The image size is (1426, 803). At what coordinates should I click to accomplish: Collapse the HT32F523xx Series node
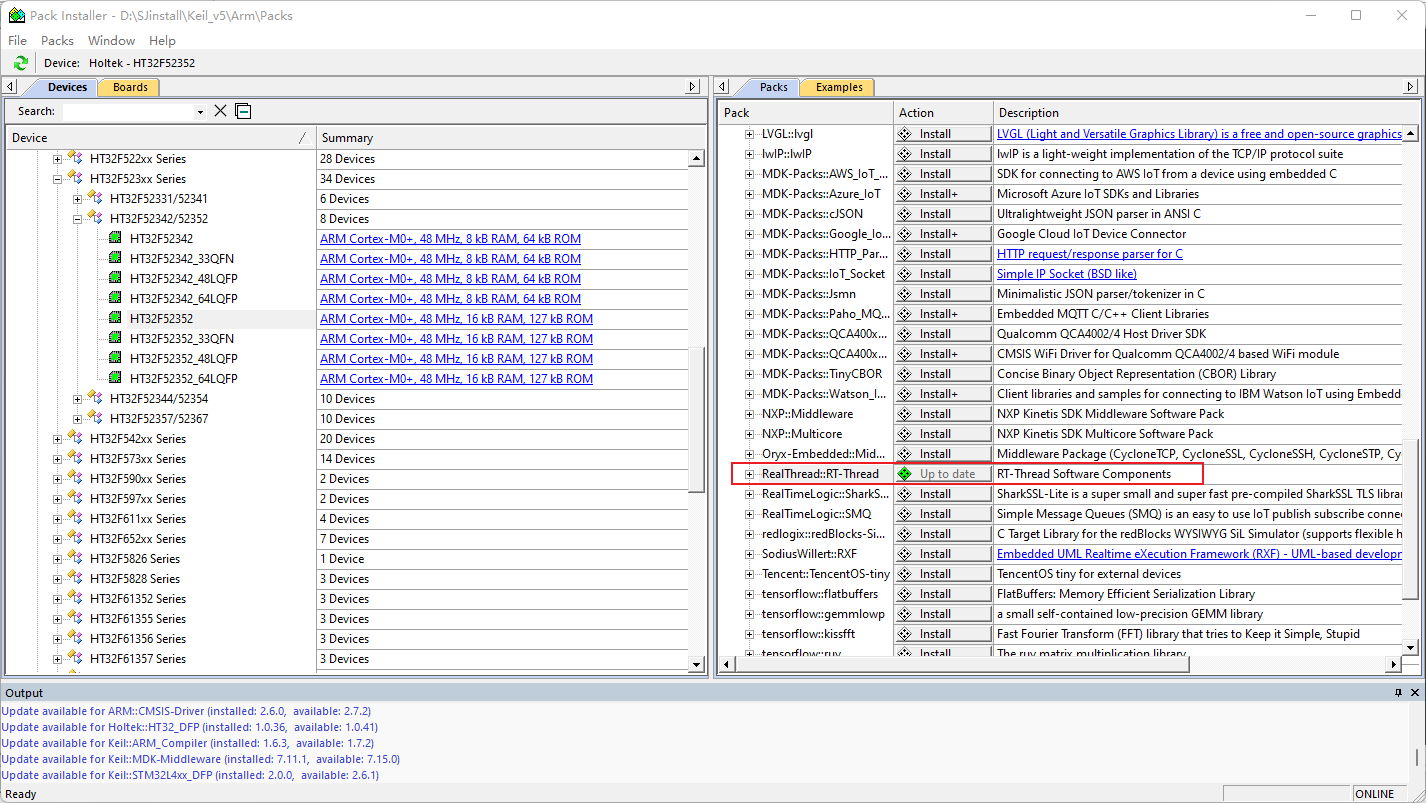58,179
